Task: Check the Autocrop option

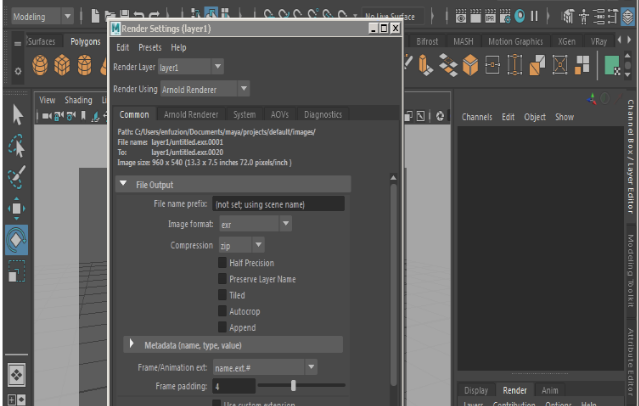Action: [x=222, y=311]
